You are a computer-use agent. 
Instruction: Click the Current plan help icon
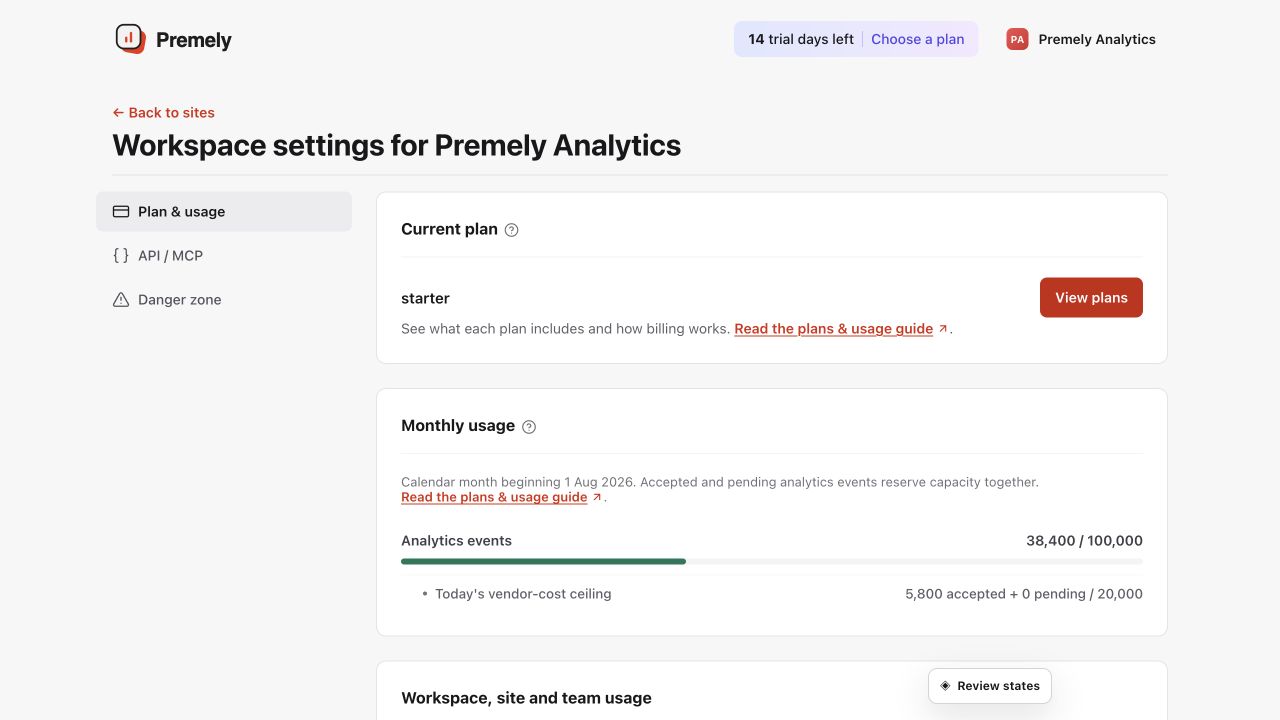[x=511, y=230]
